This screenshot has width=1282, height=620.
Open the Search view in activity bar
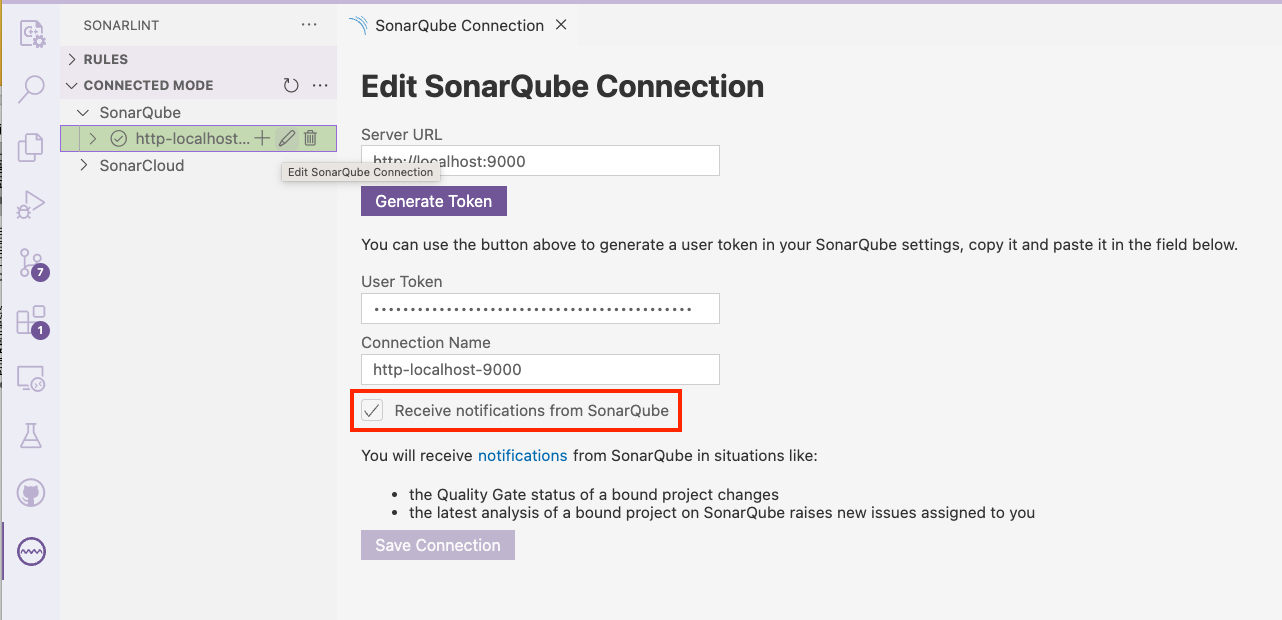pyautogui.click(x=32, y=89)
